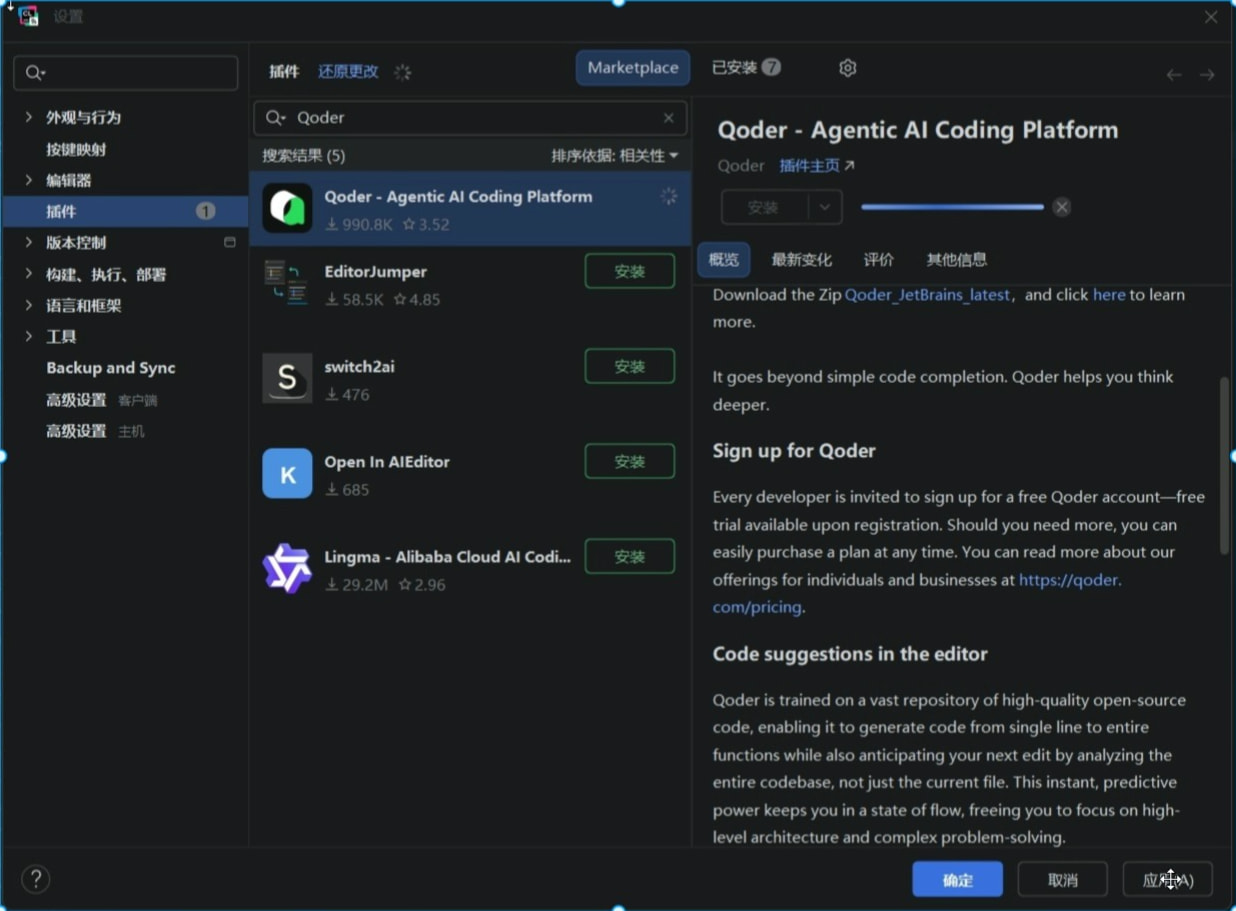
Task: Open the install button dropdown arrow
Action: click(825, 207)
